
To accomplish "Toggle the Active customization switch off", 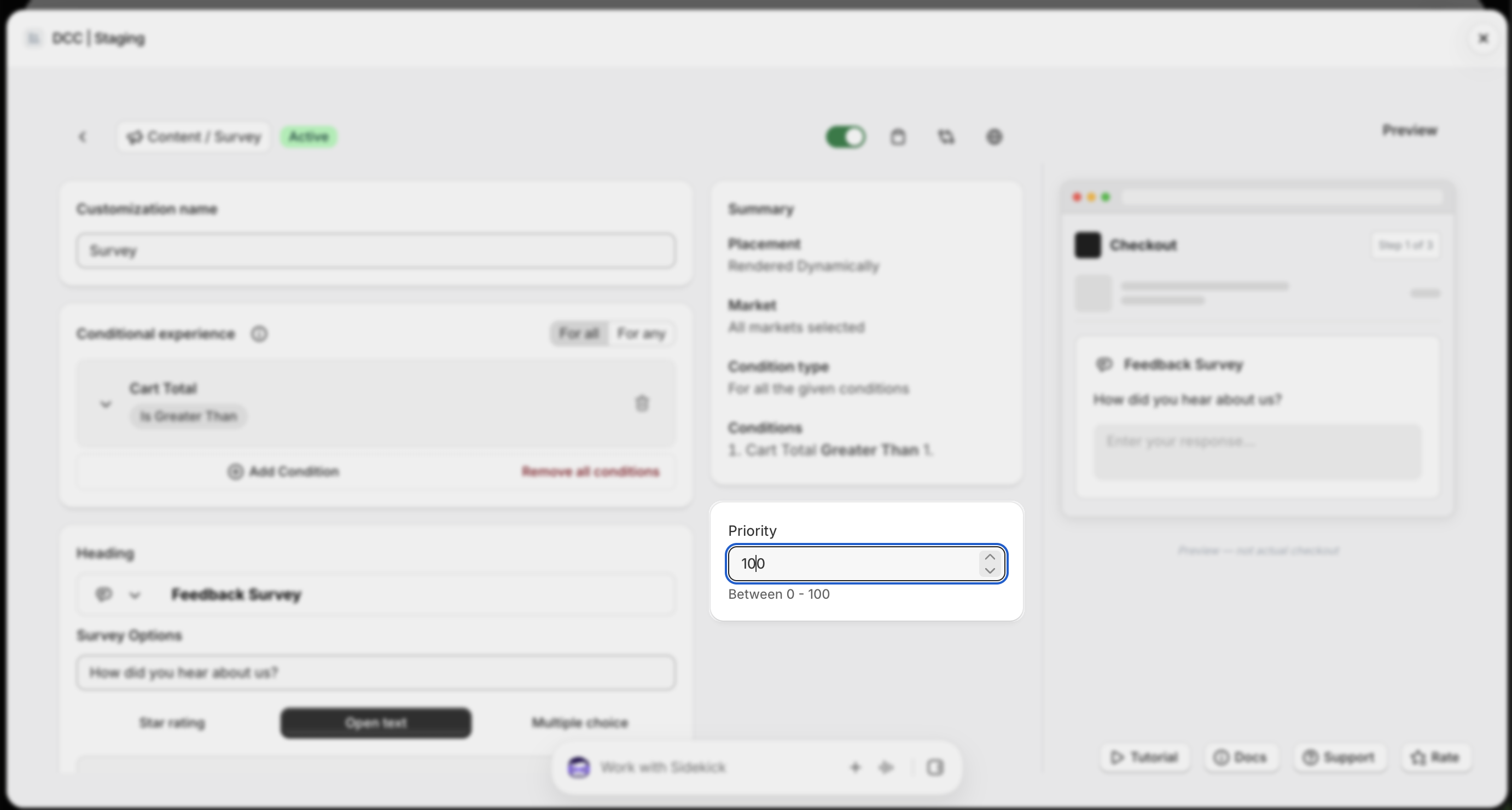I will click(x=845, y=137).
